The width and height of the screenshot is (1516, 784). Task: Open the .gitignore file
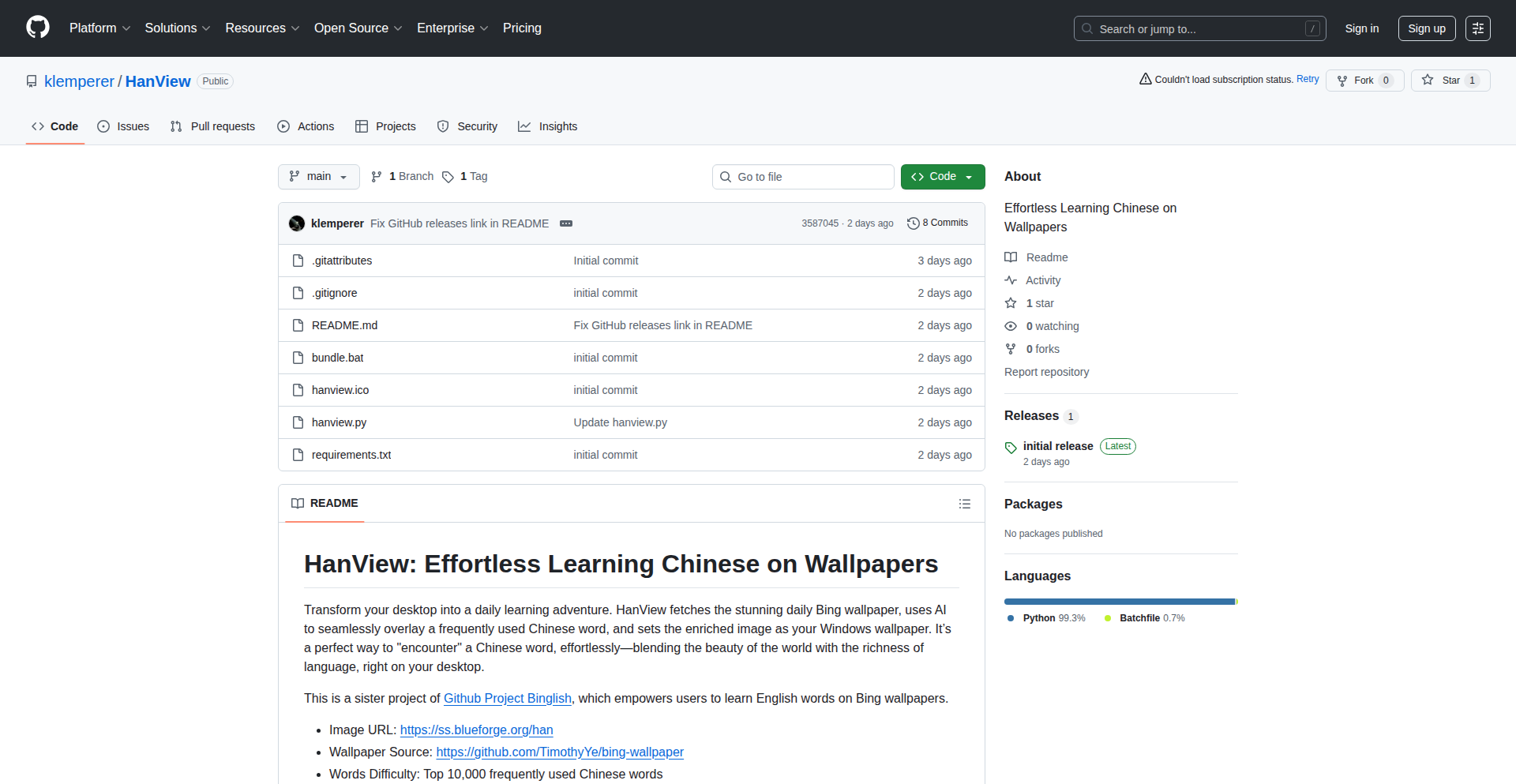(334, 293)
